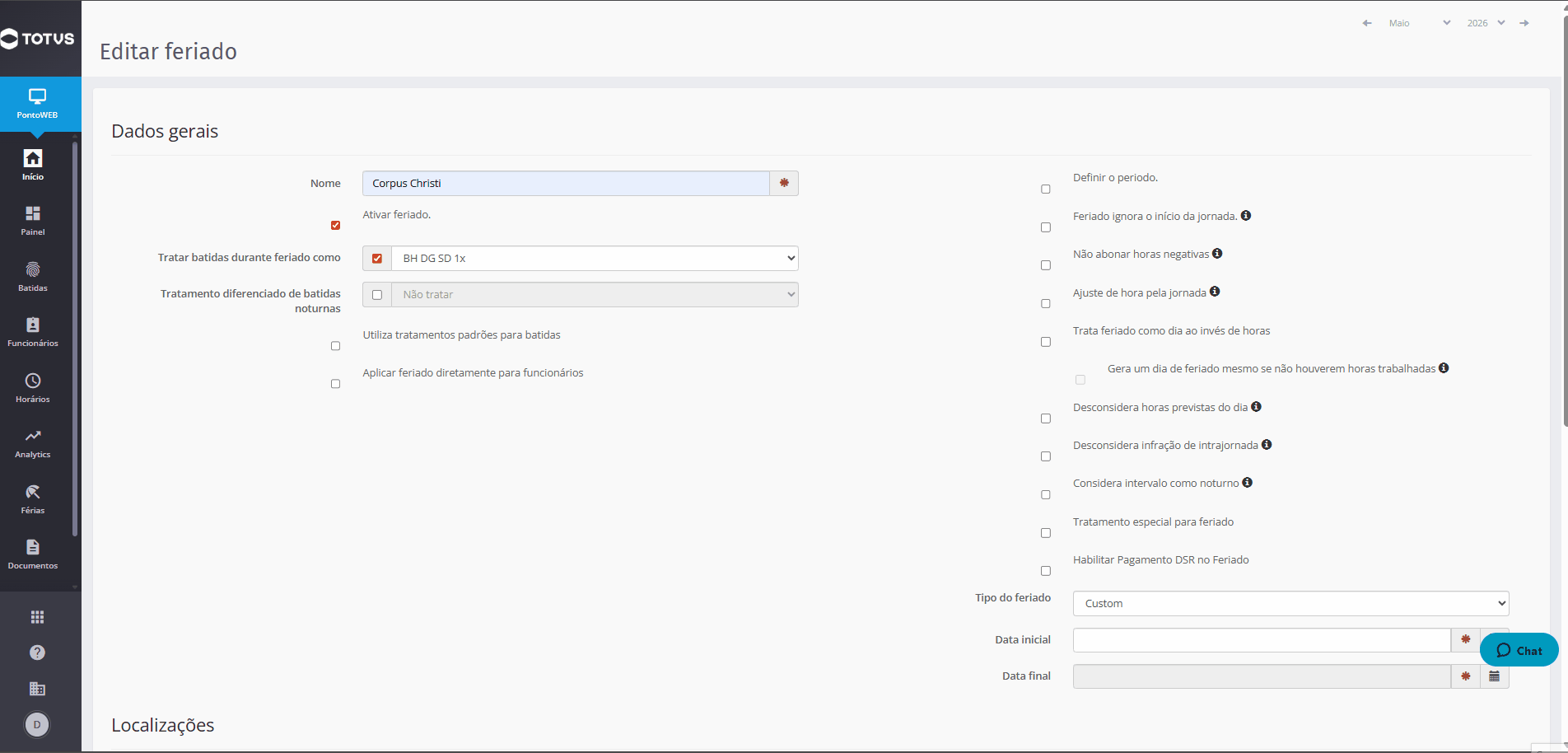Check Desconsidera infração de intrajornada
The image size is (1568, 753).
pos(1046,456)
